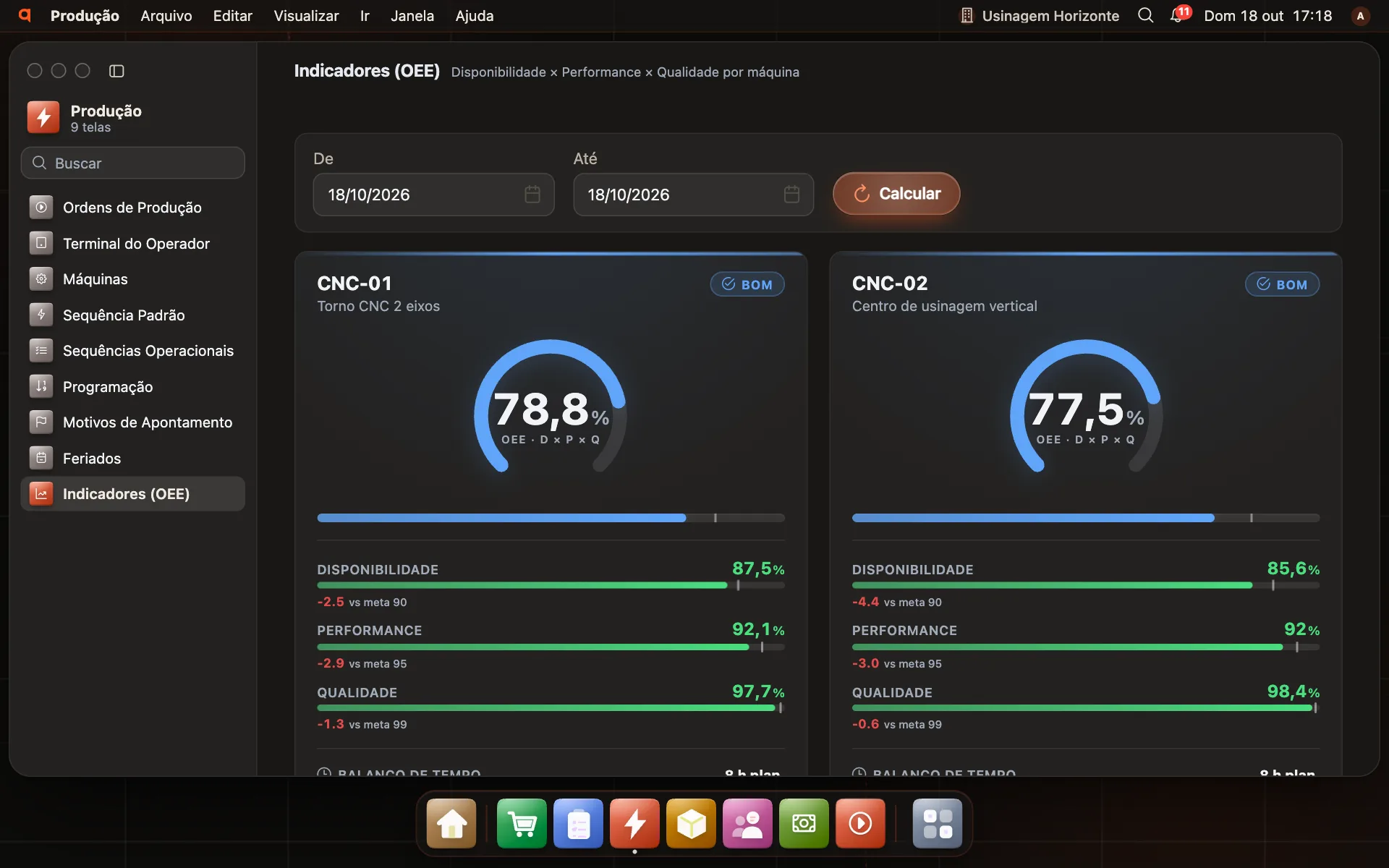Click the BOM badge on CNC-02
Screen dimensions: 1389x868
pos(1282,284)
